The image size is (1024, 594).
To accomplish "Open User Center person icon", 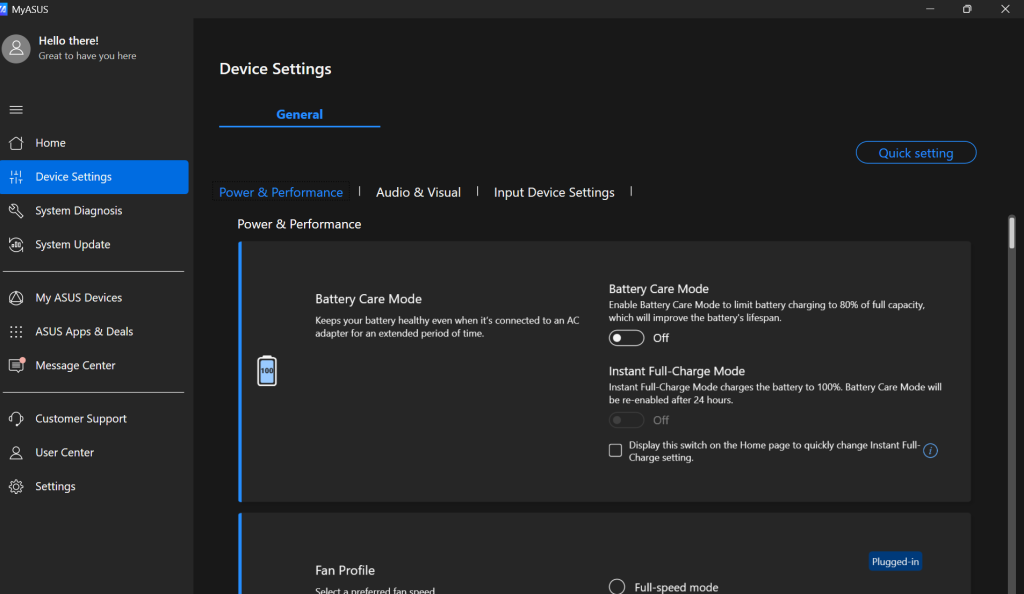I will click(x=16, y=453).
